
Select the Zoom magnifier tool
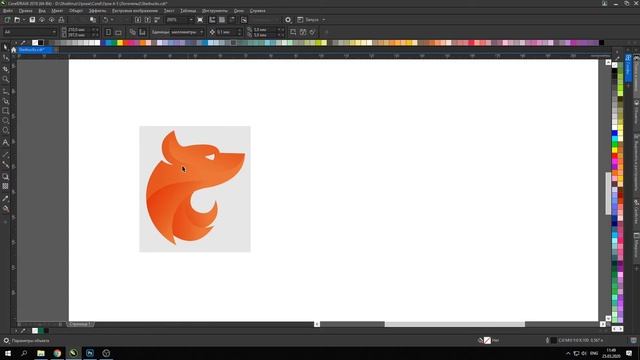[5, 79]
